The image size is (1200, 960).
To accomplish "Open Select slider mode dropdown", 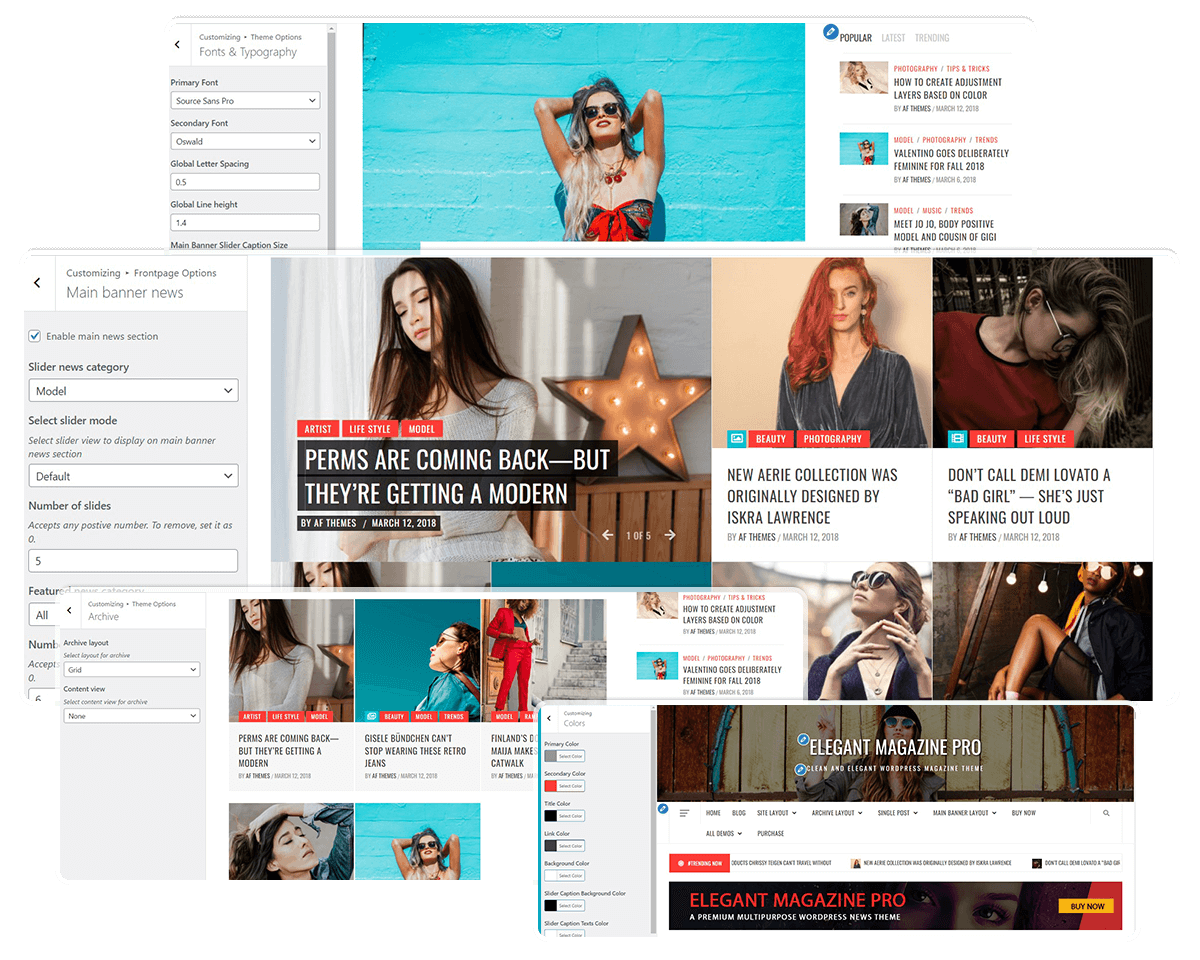I will [x=133, y=476].
